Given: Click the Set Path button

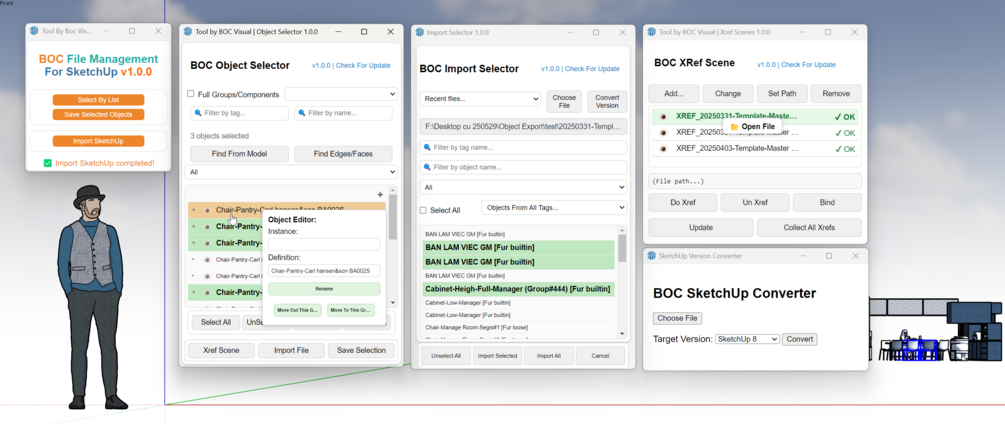Looking at the screenshot, I should point(782,94).
